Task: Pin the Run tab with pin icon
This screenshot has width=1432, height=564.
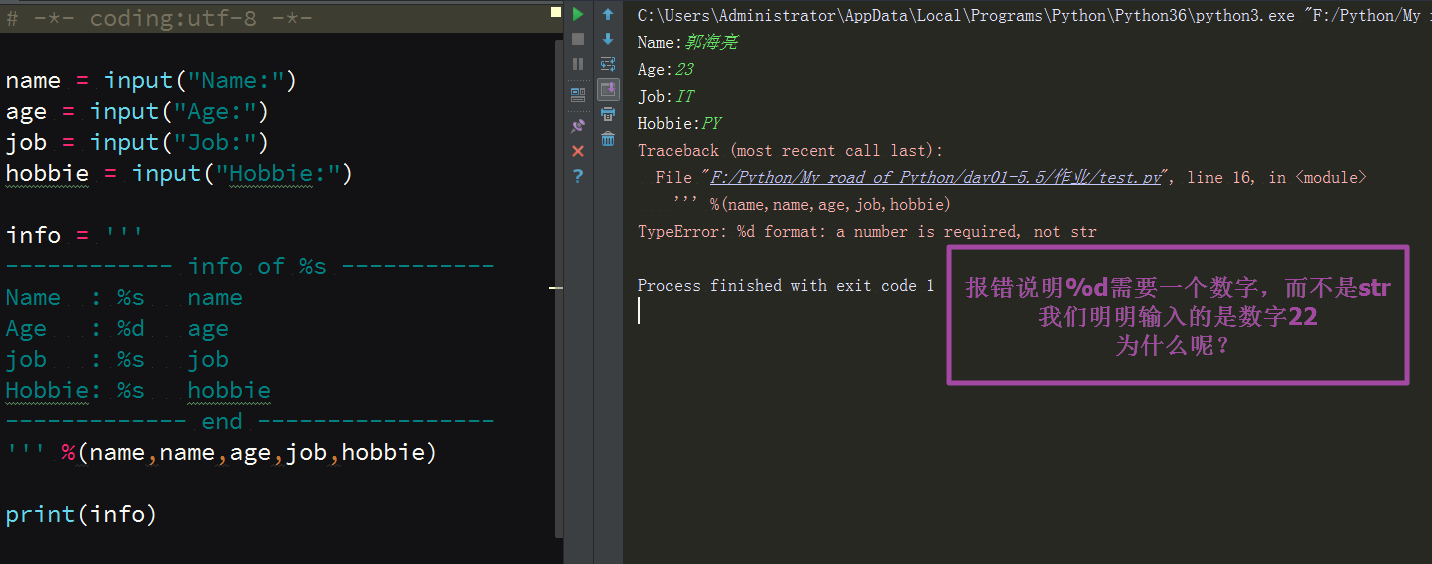Action: (578, 126)
